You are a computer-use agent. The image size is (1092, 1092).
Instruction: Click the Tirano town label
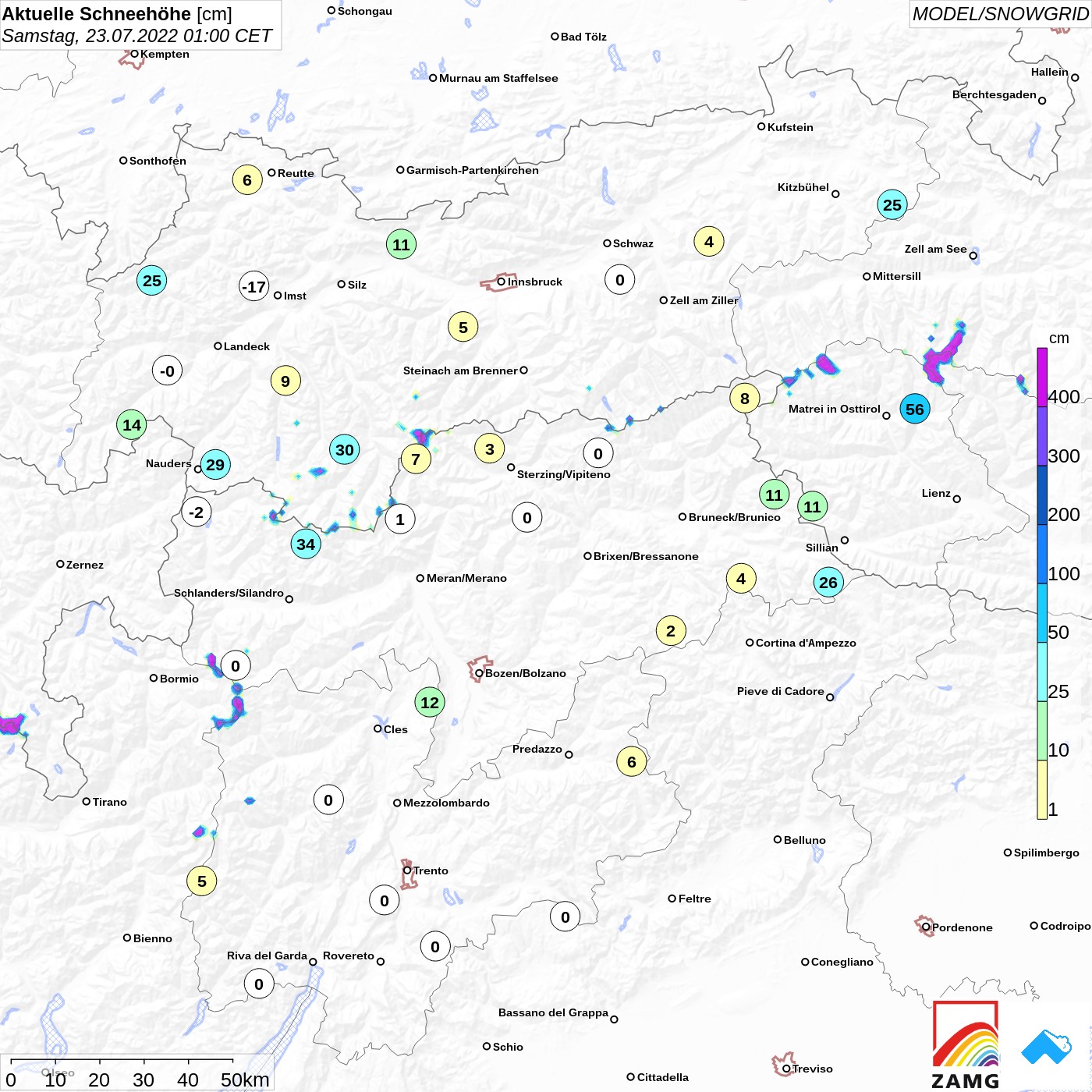click(109, 802)
